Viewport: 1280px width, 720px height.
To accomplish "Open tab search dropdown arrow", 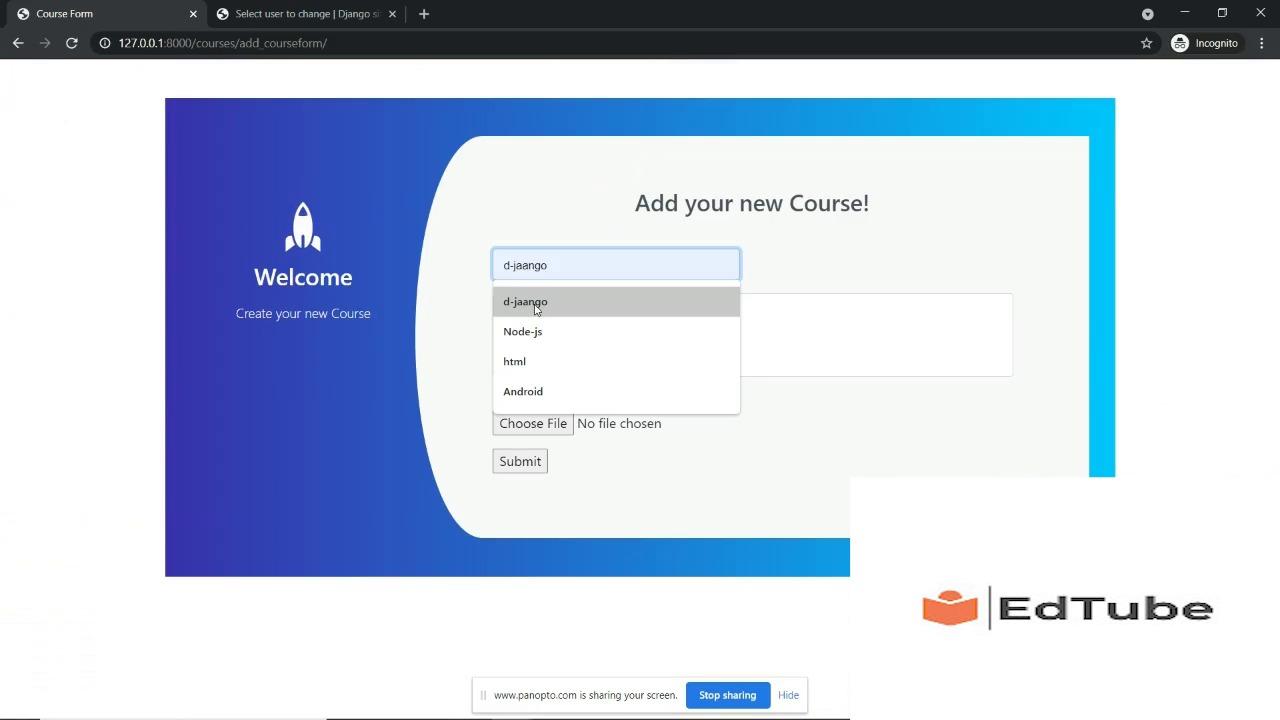I will coord(1147,14).
